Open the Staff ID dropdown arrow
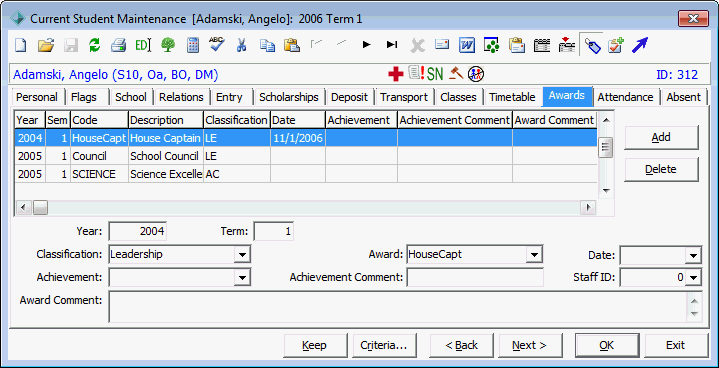 click(693, 277)
